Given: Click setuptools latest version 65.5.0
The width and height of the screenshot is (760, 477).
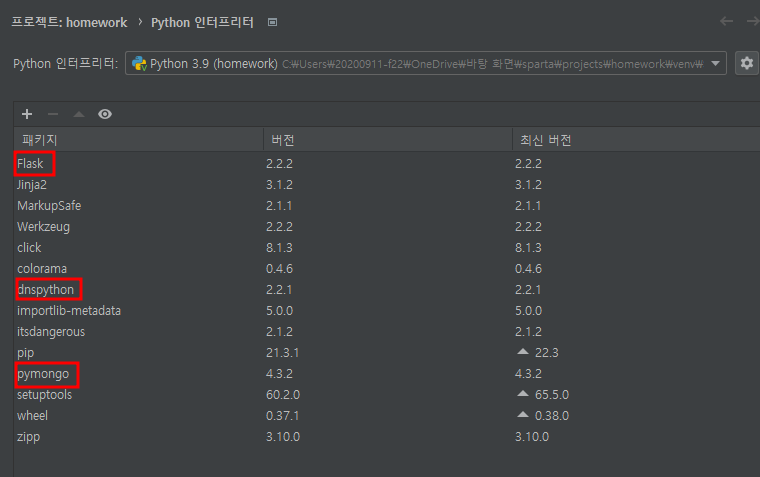Looking at the screenshot, I should (552, 395).
